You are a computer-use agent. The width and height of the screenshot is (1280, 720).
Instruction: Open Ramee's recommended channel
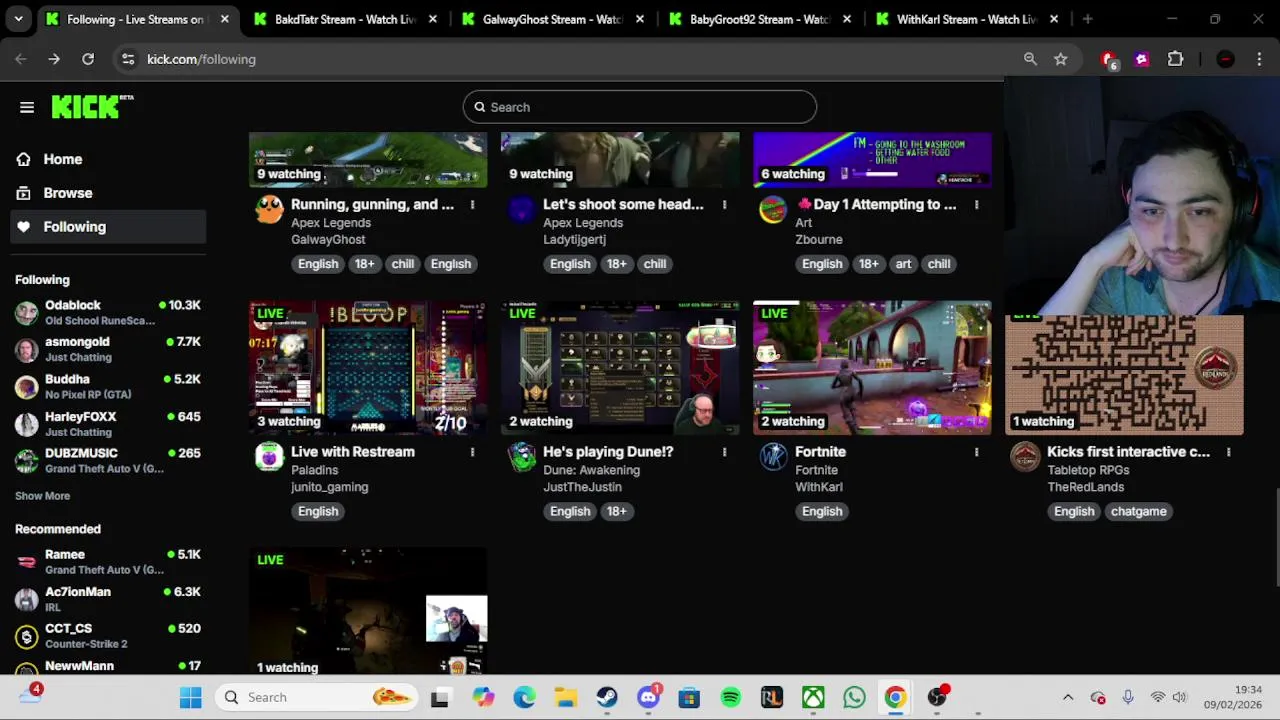[x=108, y=562]
